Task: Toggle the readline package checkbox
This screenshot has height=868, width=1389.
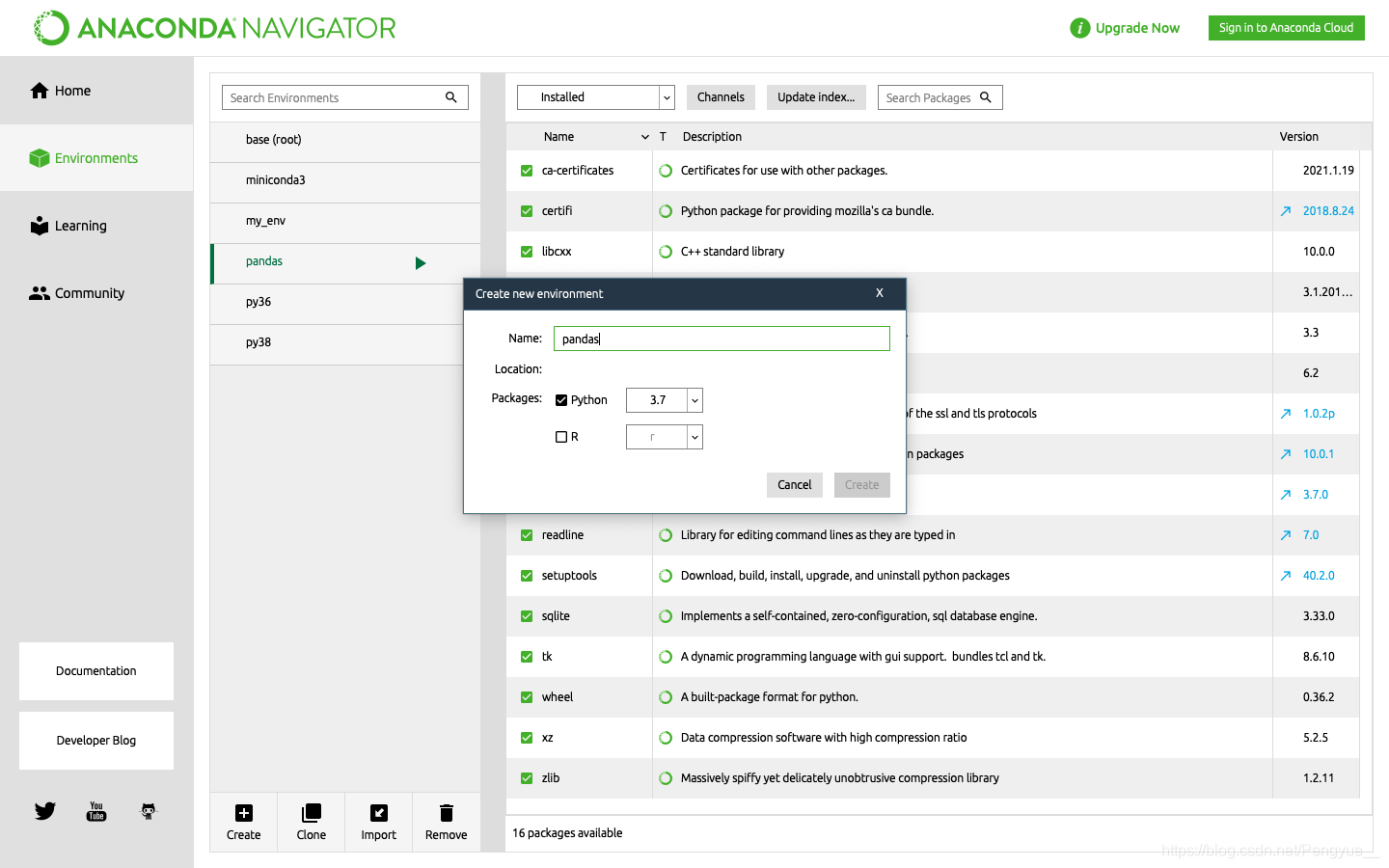Action: click(527, 535)
